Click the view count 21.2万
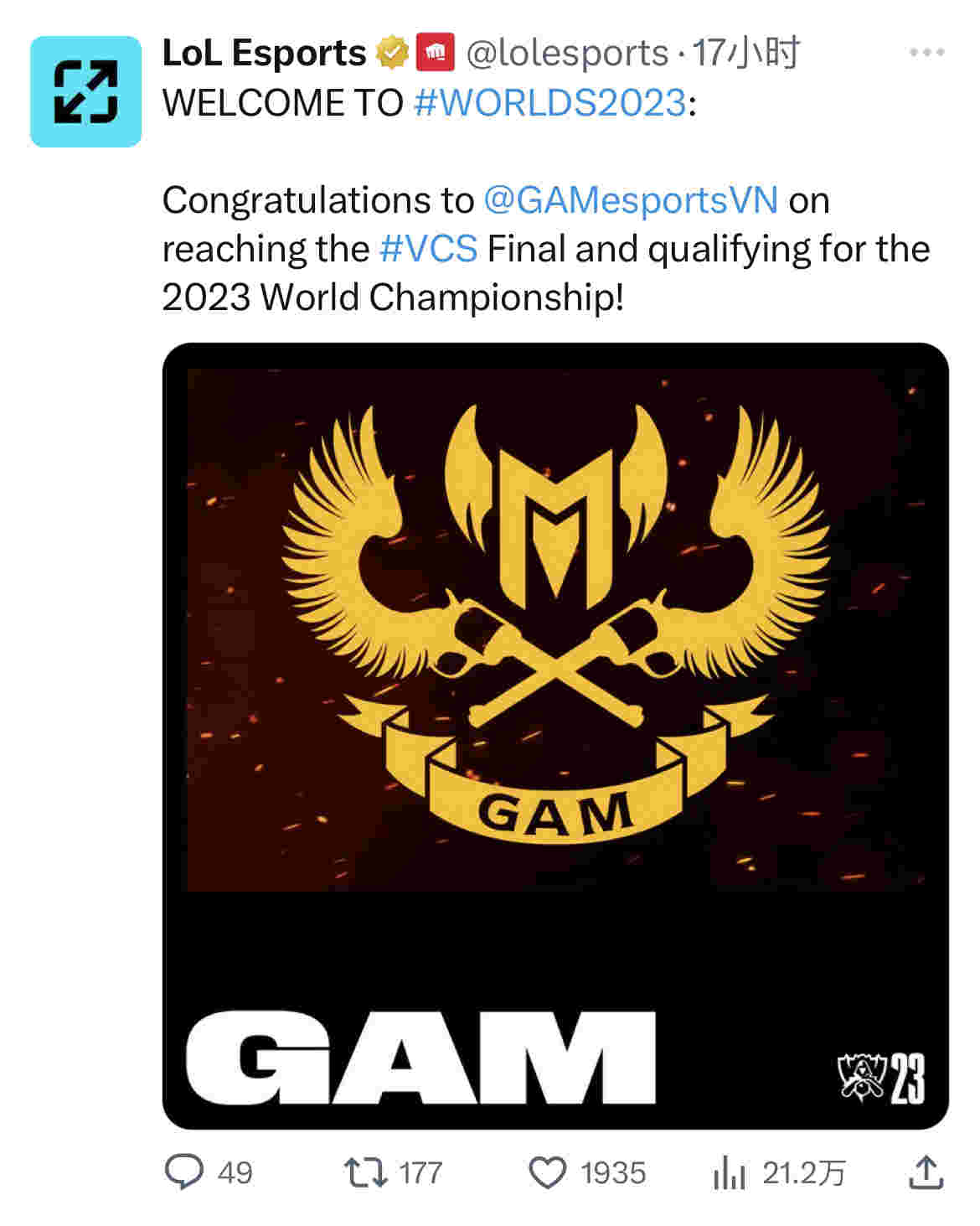The image size is (980, 1226). (803, 1172)
